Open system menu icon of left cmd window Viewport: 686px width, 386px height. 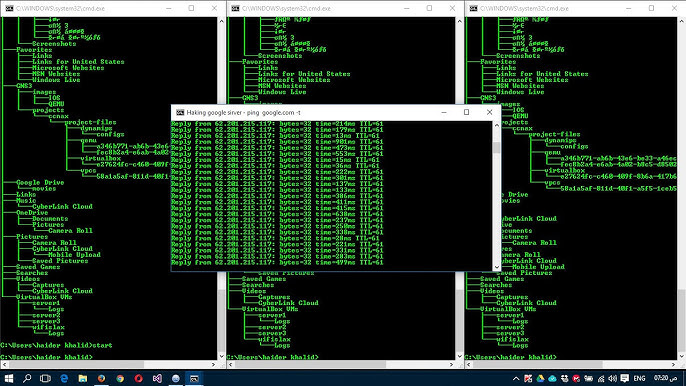coord(9,8)
